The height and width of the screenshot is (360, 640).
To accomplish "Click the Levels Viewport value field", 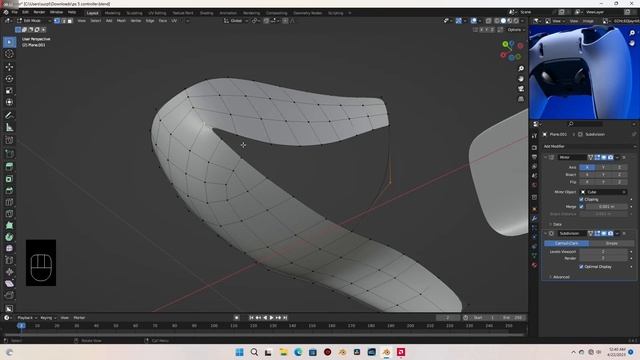I will 603,252.
